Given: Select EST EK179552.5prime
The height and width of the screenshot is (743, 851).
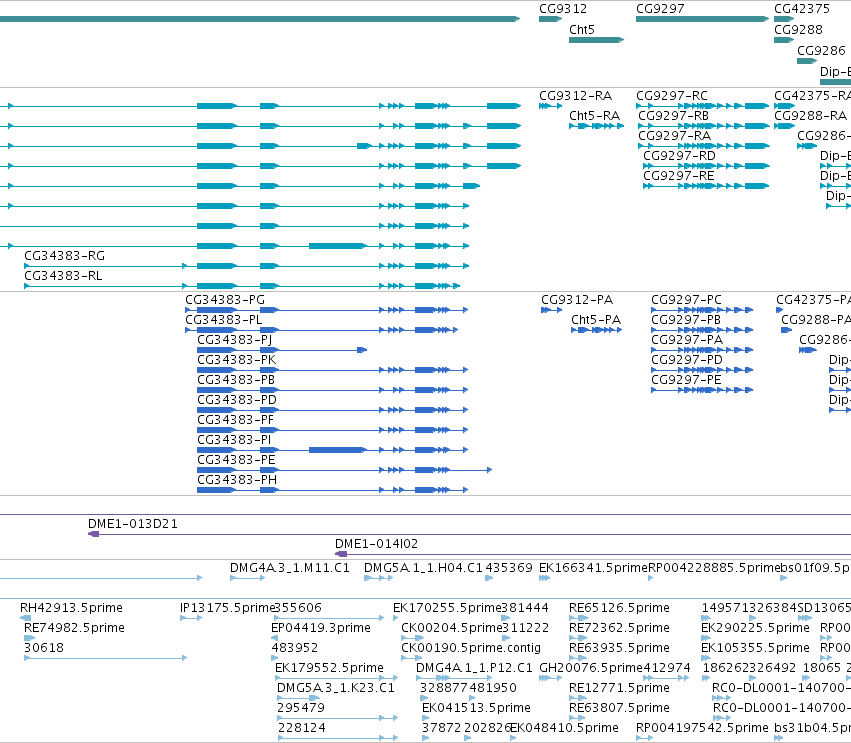Looking at the screenshot, I should point(336,678).
